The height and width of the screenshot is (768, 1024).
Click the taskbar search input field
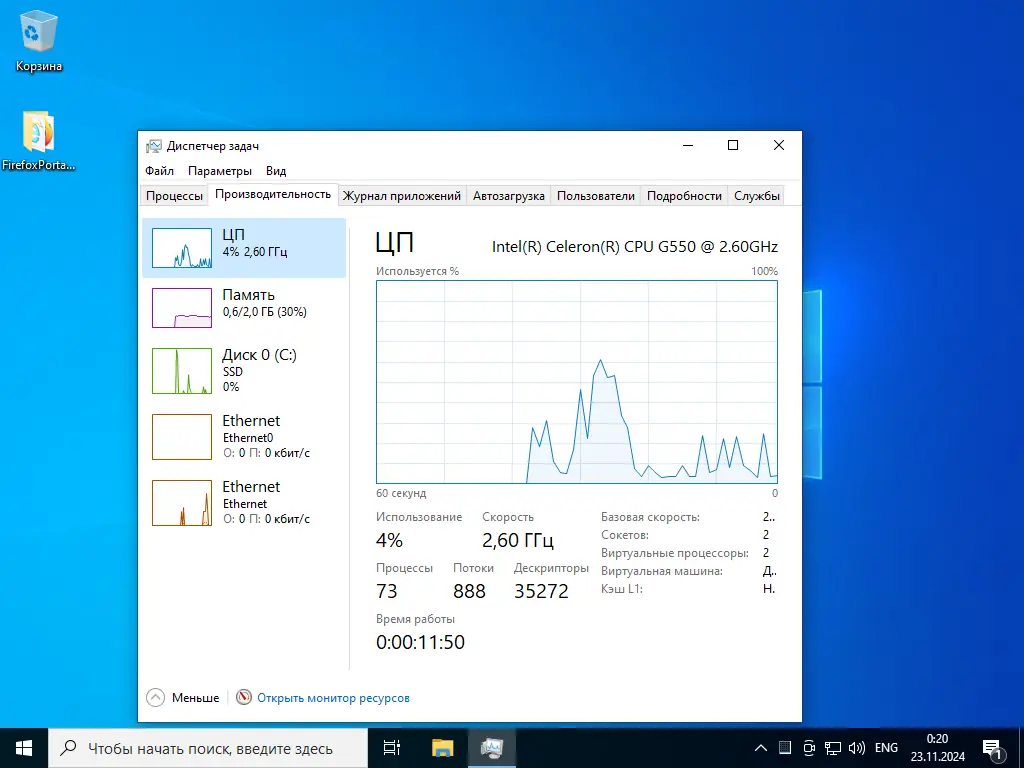(x=208, y=748)
